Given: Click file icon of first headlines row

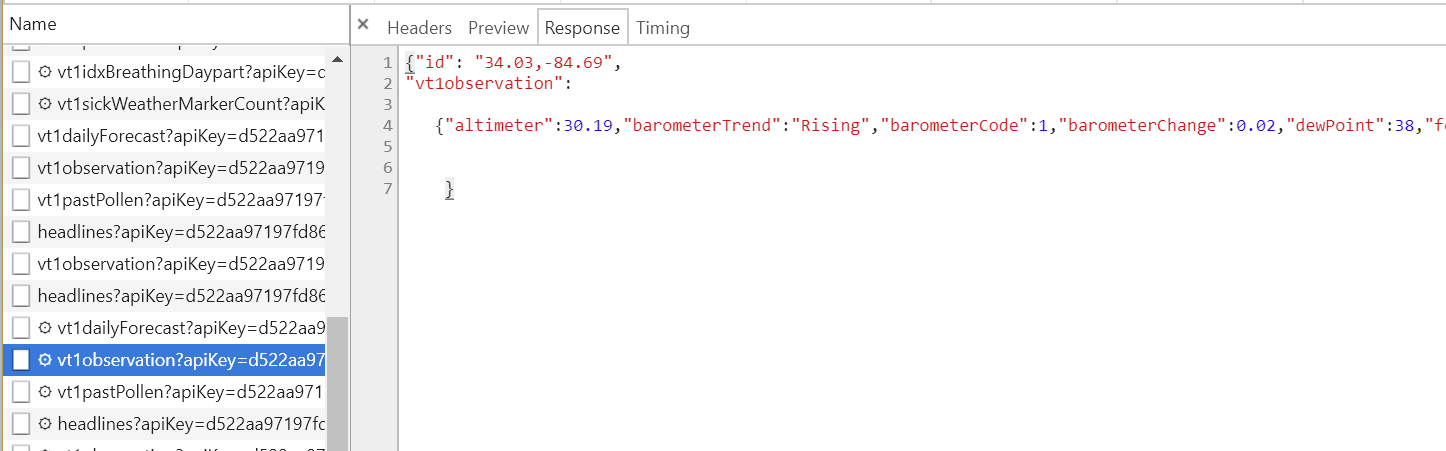Looking at the screenshot, I should [x=21, y=232].
